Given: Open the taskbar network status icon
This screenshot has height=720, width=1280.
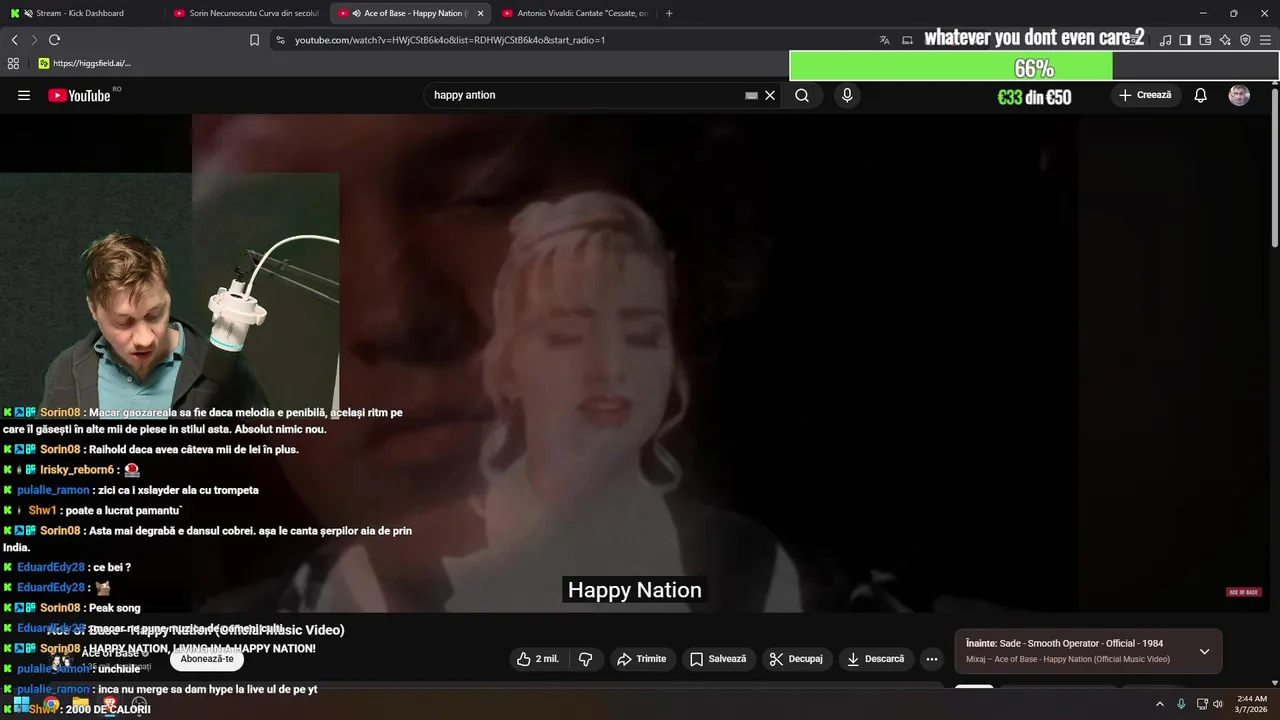Looking at the screenshot, I should 1202,704.
